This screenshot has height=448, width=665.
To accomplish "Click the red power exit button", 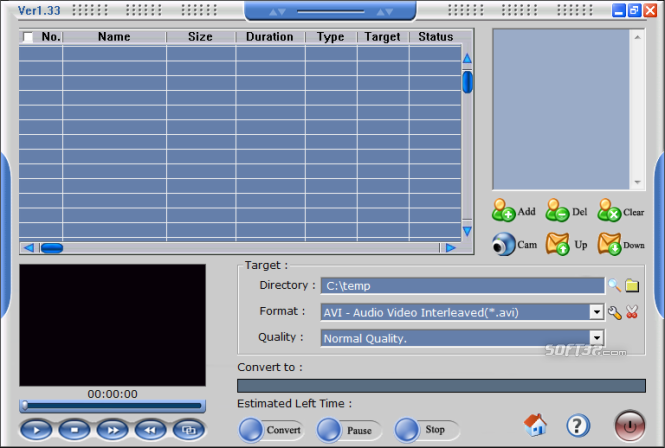I will tap(630, 426).
